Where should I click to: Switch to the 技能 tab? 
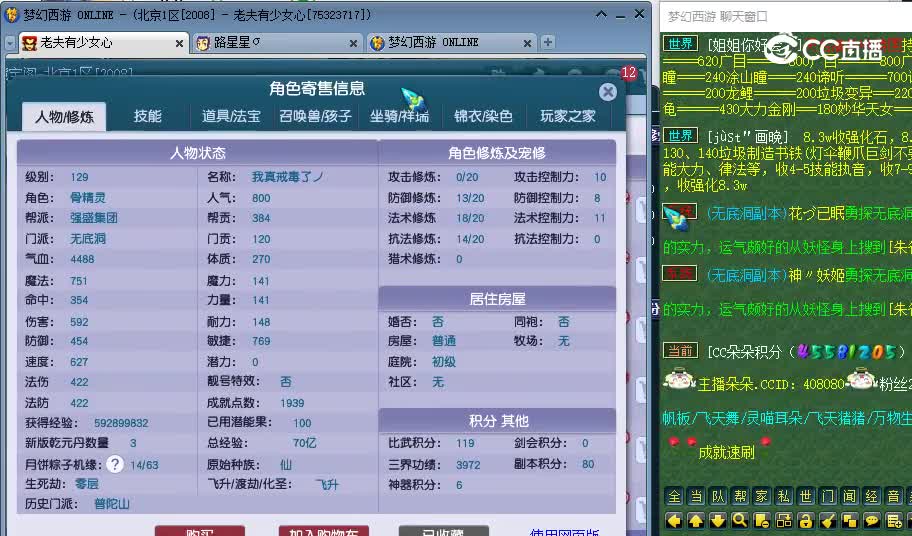point(148,116)
